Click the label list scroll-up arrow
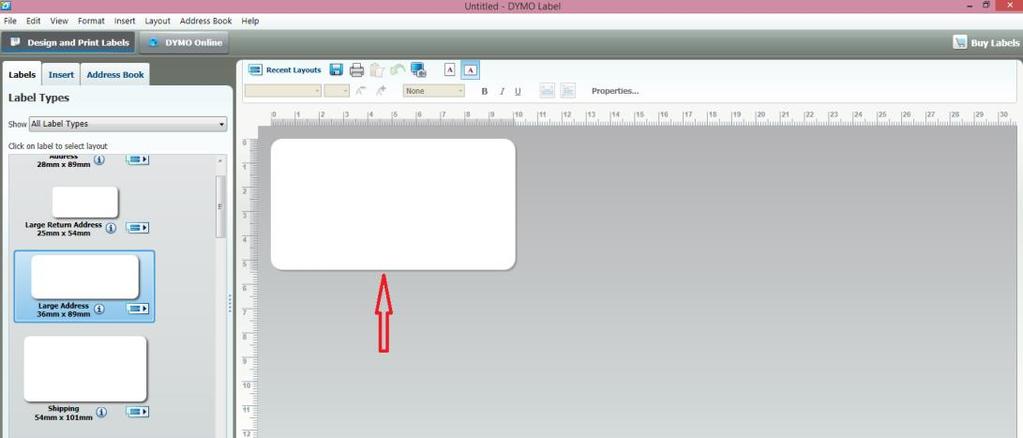The height and width of the screenshot is (438, 1023). [221, 161]
